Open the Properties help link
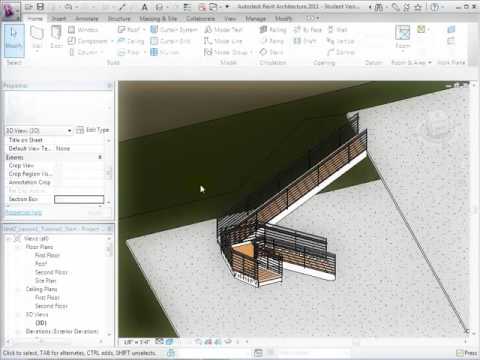The image size is (480, 360). (x=24, y=212)
